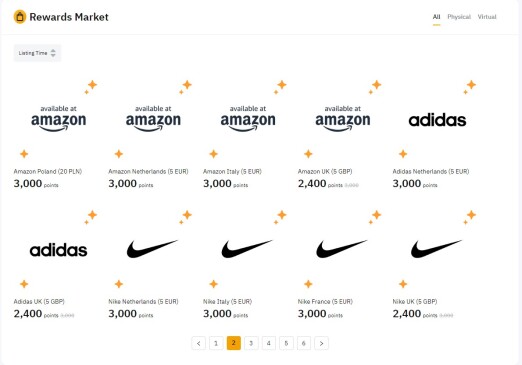
Task: Click the Adidas UK logo
Action: click(x=58, y=250)
